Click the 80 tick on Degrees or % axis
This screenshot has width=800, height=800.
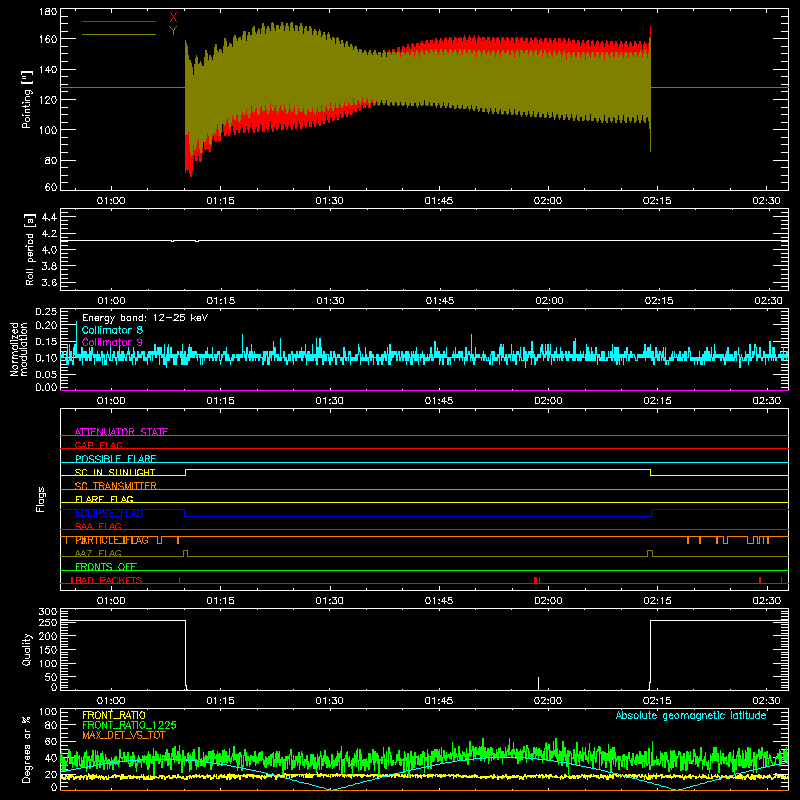click(x=51, y=725)
